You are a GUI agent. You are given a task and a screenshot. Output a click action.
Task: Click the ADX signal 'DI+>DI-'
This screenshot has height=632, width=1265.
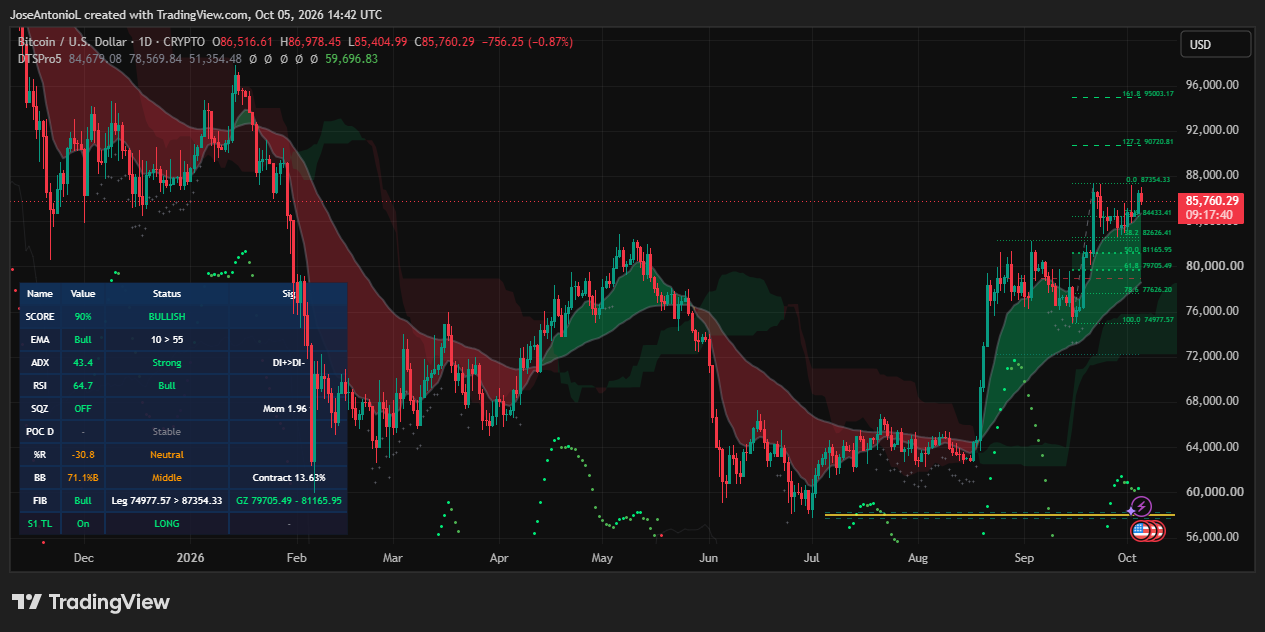coord(288,362)
